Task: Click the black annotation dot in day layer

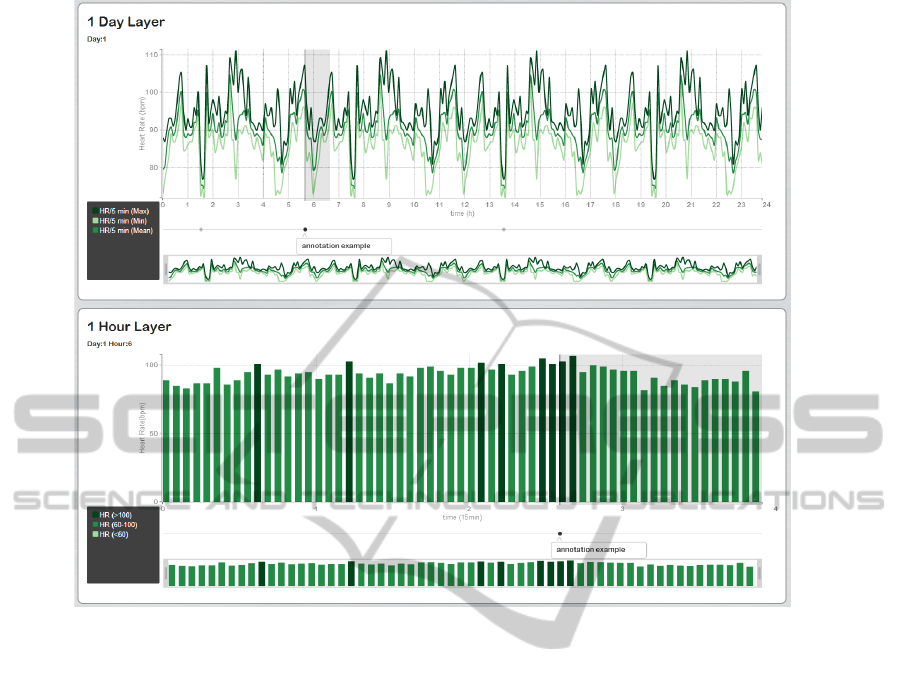Action: [x=305, y=229]
